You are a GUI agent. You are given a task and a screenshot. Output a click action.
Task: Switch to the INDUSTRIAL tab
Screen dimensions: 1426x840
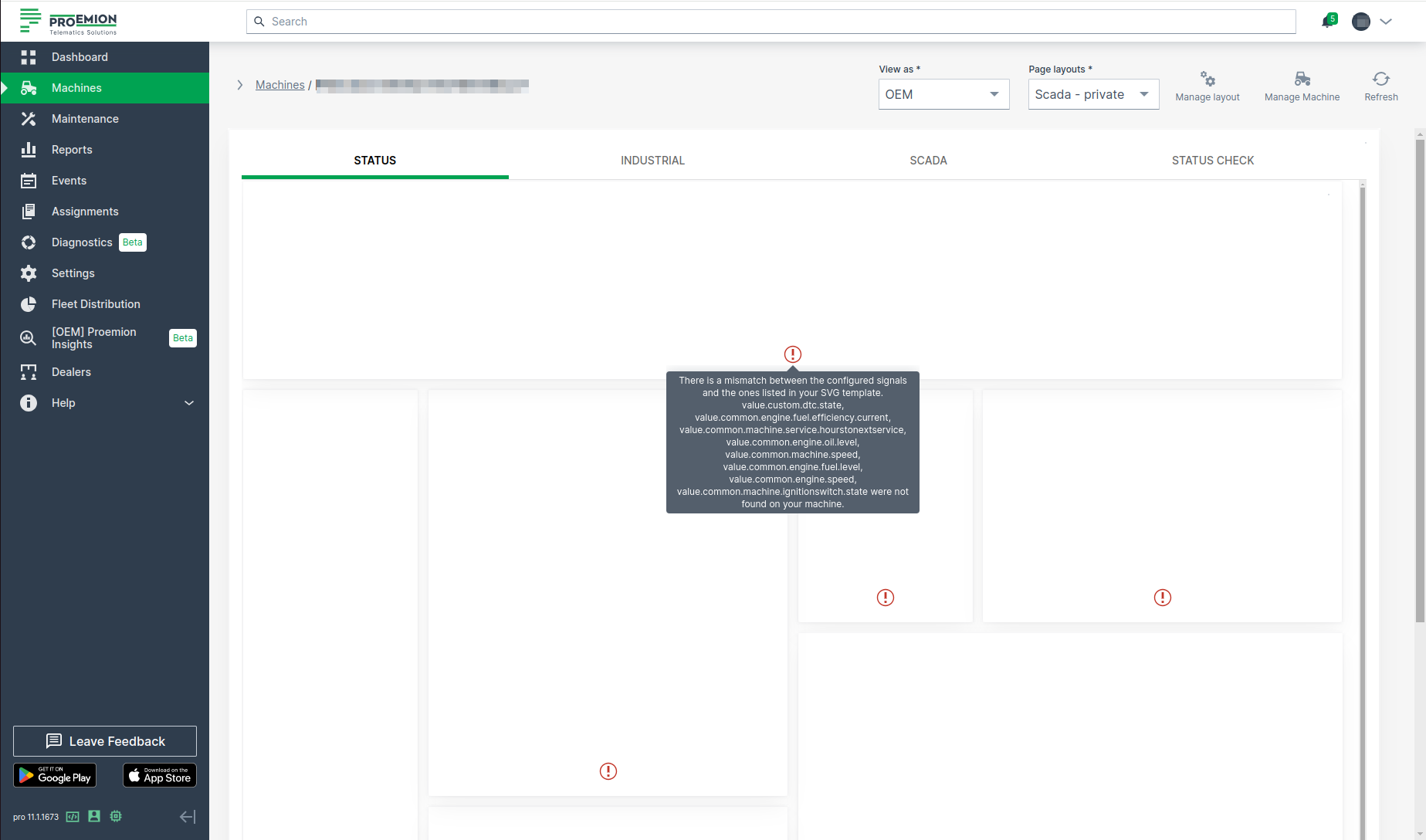point(652,161)
